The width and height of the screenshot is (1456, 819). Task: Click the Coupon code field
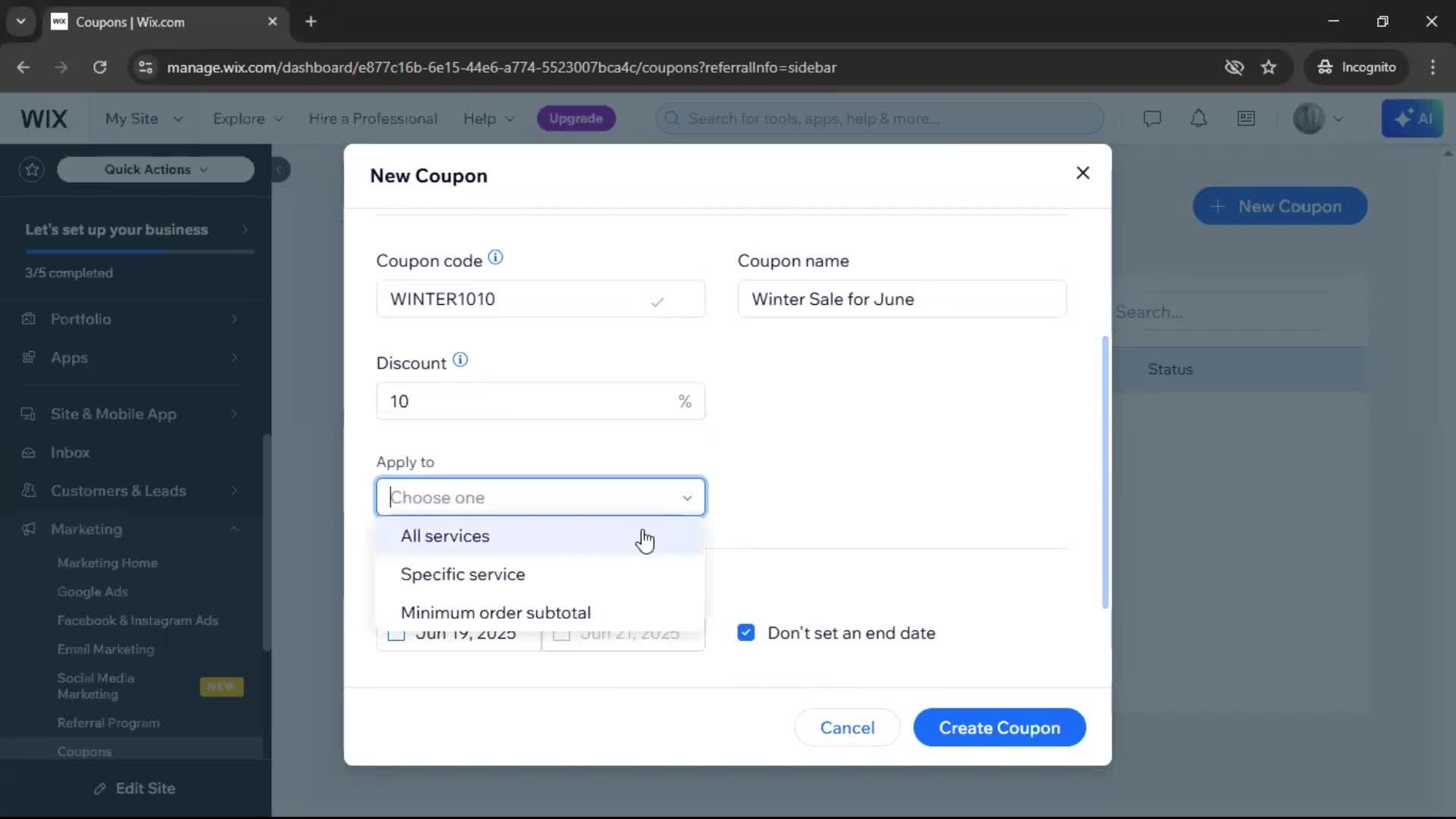point(541,299)
